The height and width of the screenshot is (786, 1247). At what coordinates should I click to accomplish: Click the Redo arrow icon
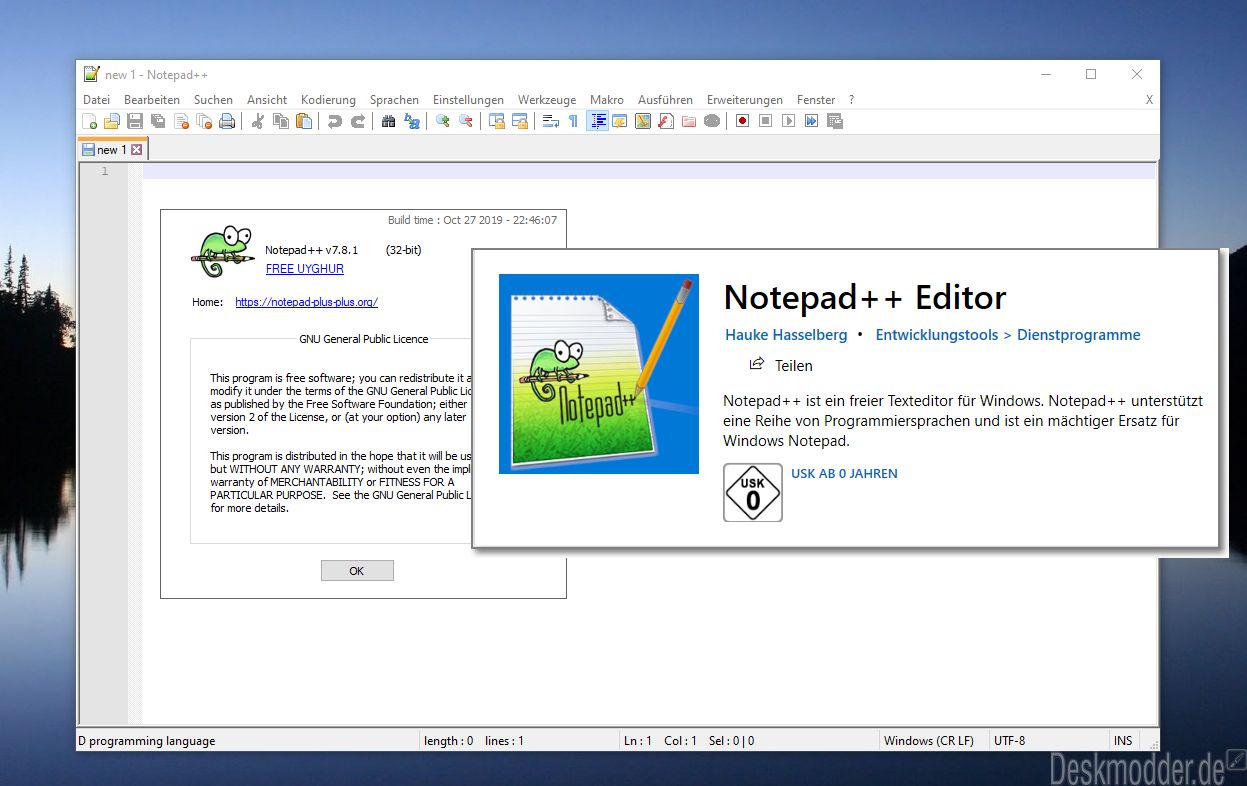[358, 121]
